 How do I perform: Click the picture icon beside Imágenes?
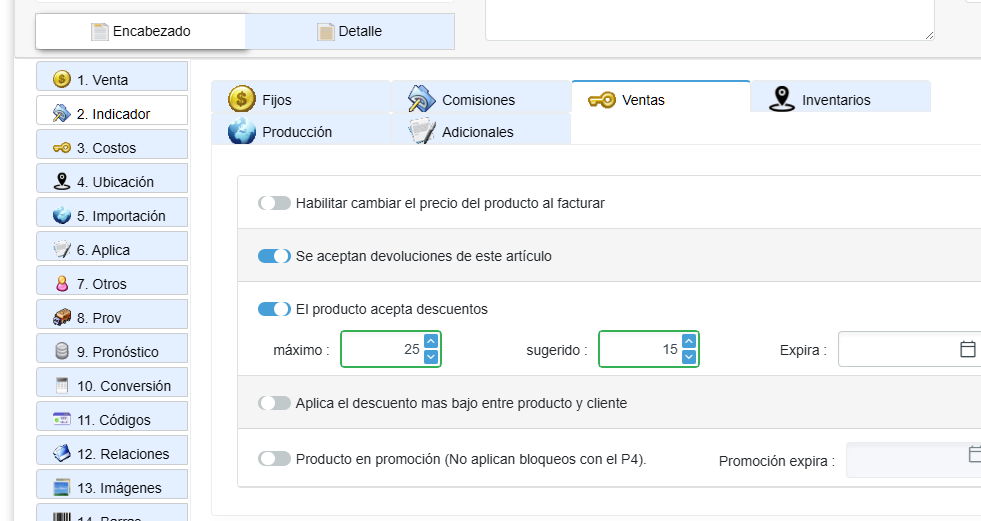(62, 488)
